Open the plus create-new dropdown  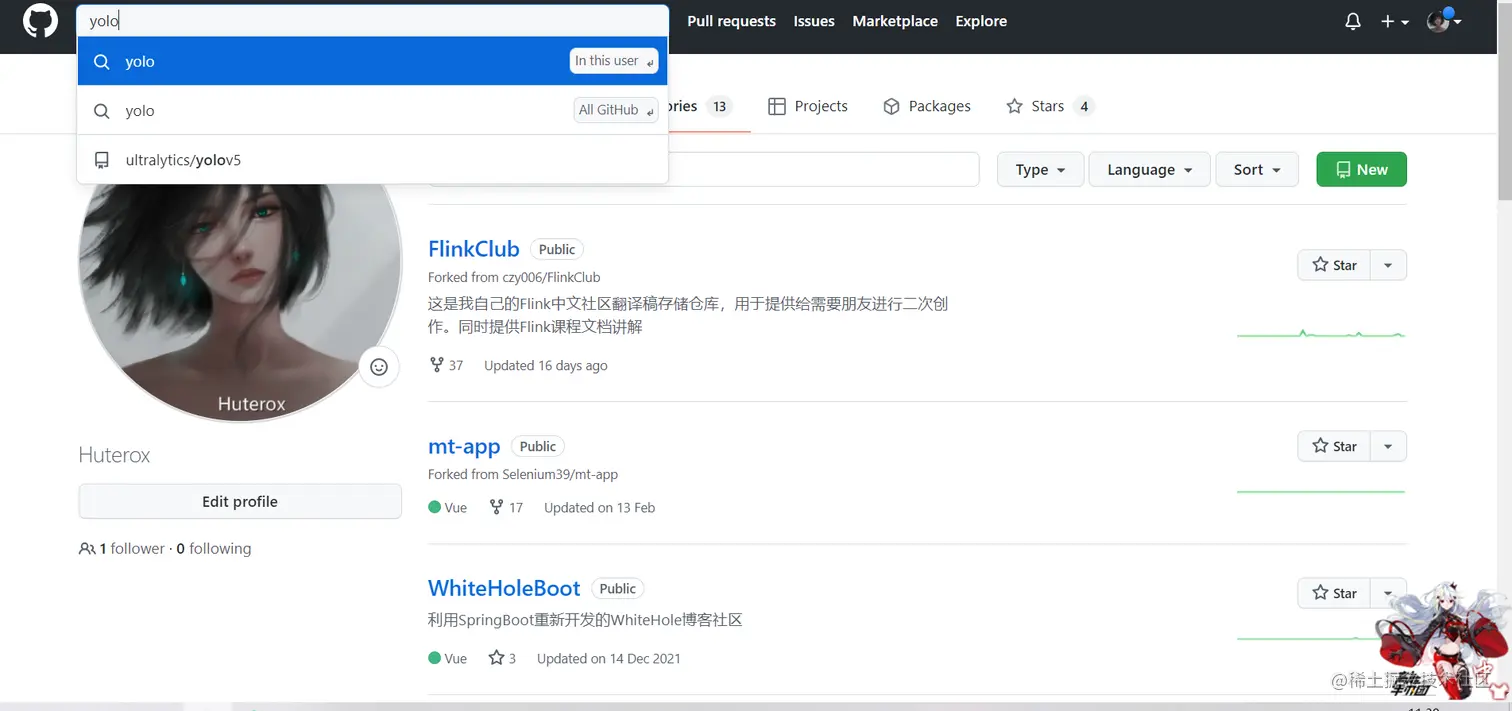1394,21
